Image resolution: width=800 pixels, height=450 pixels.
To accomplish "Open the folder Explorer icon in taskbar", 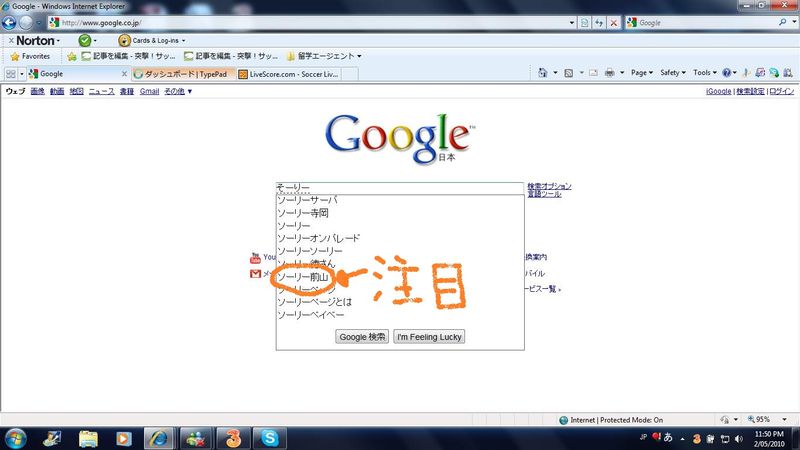I will (88, 439).
